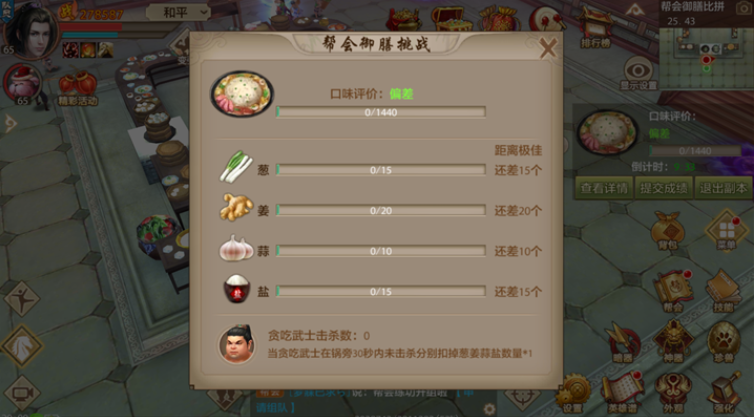Open the 神器 artifact icon
This screenshot has width=754, height=417.
pyautogui.click(x=673, y=342)
